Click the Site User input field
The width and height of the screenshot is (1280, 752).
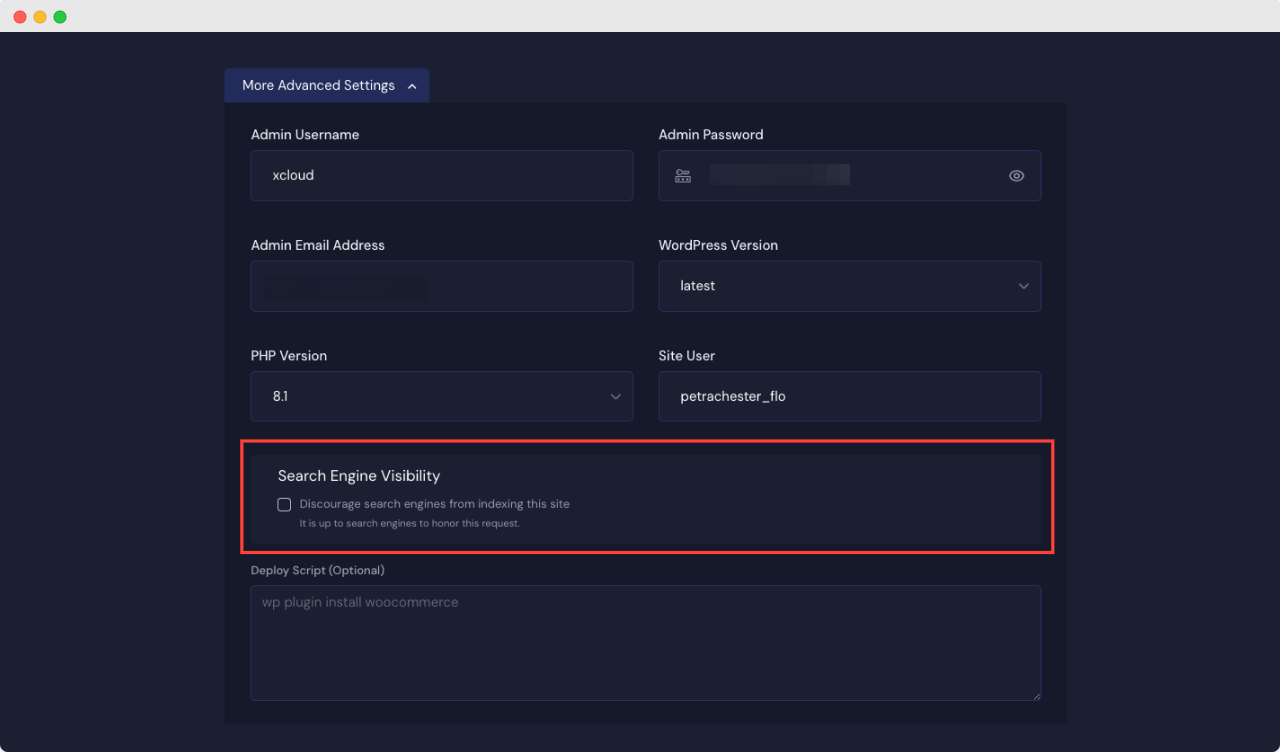pyautogui.click(x=849, y=397)
